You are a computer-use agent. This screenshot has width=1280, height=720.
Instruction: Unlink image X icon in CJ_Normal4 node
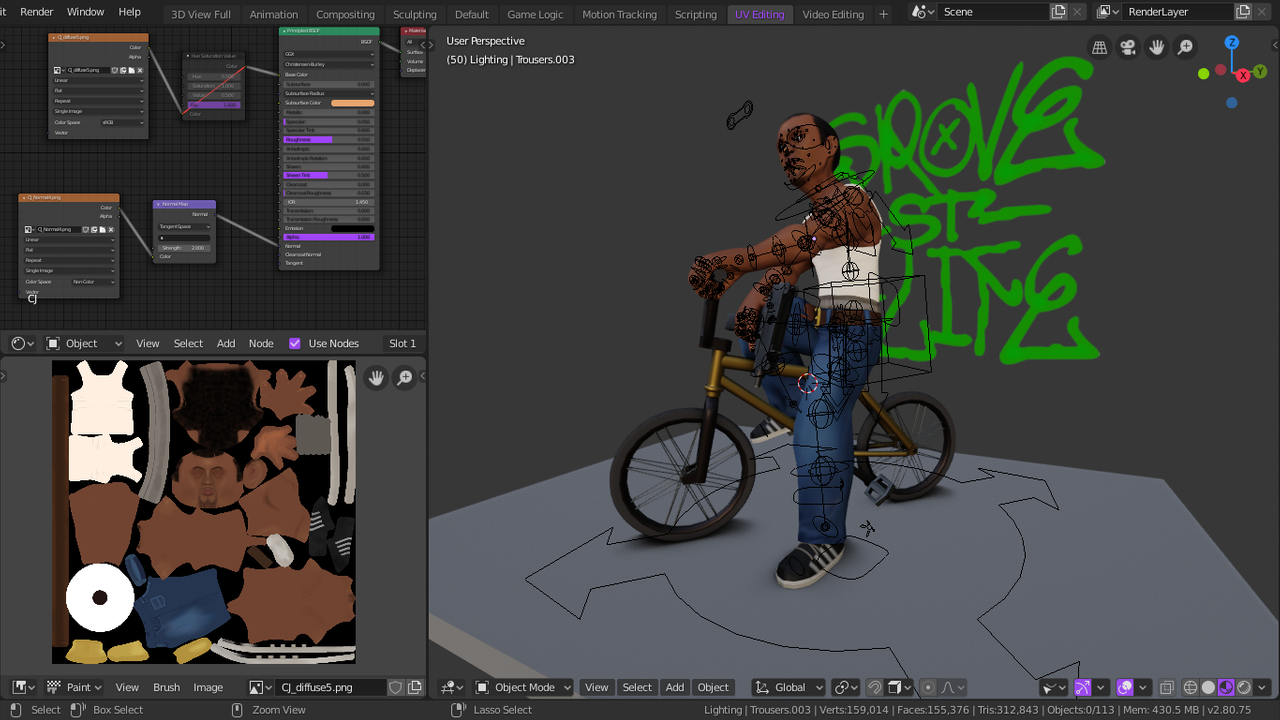tap(111, 229)
